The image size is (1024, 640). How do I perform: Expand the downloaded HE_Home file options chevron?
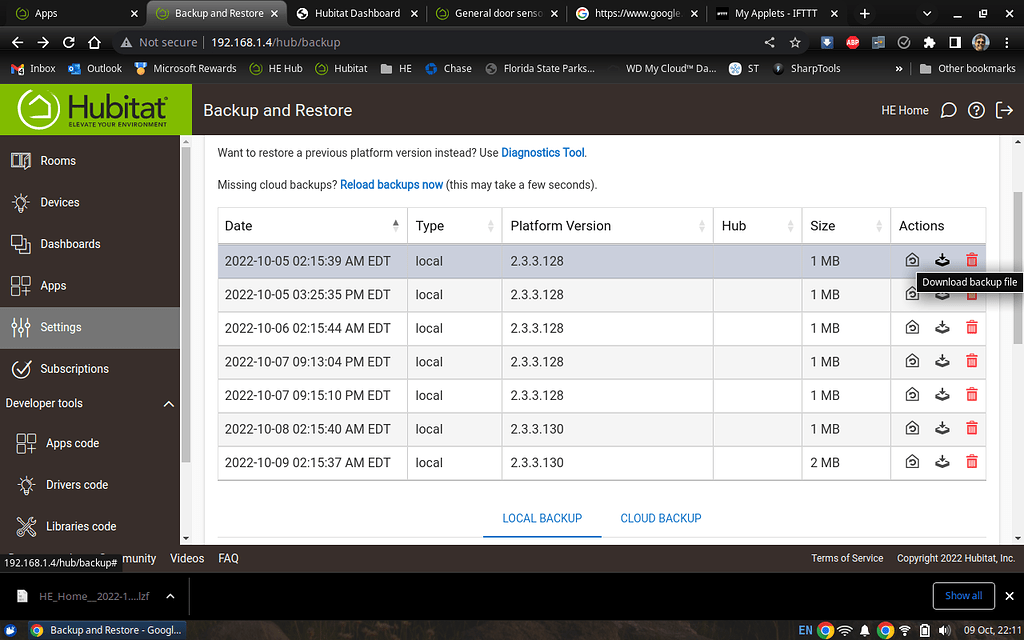tap(170, 596)
